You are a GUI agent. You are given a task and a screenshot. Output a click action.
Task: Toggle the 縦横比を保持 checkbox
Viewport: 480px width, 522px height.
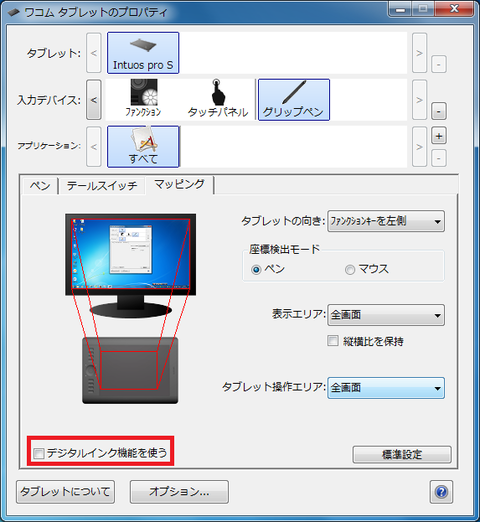click(333, 341)
